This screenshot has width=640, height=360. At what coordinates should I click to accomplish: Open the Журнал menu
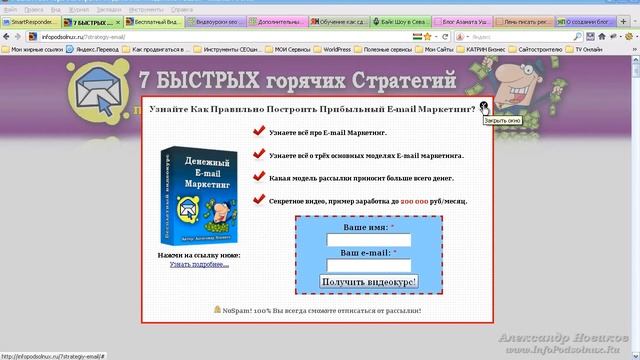pos(78,9)
